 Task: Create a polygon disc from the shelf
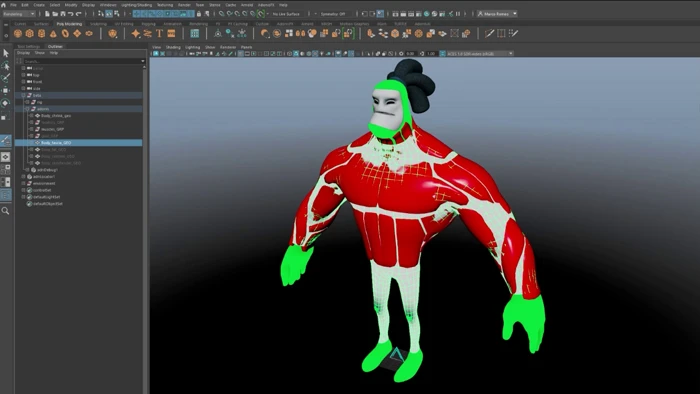click(x=89, y=33)
